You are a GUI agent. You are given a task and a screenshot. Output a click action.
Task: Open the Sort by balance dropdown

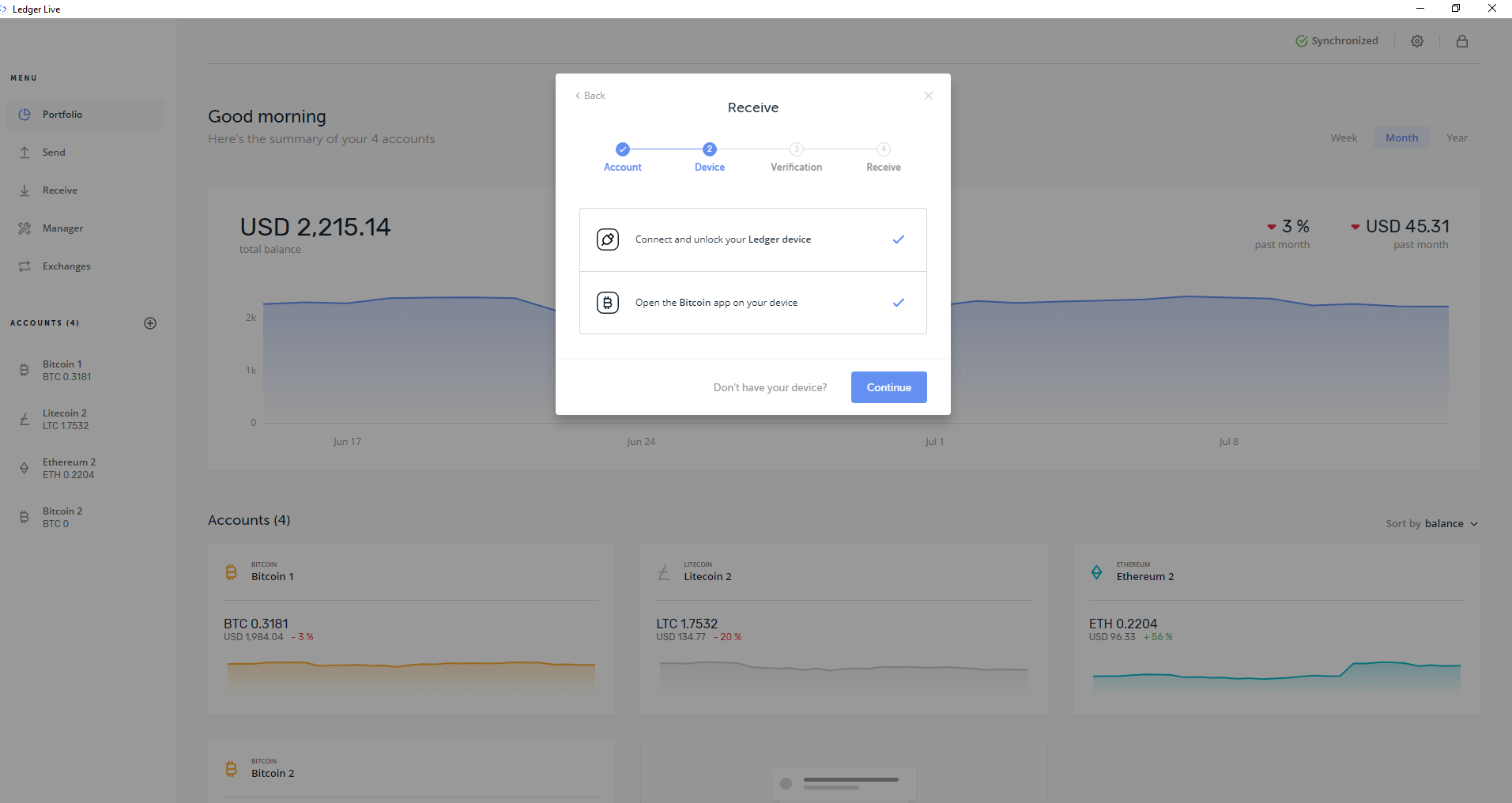(x=1432, y=524)
